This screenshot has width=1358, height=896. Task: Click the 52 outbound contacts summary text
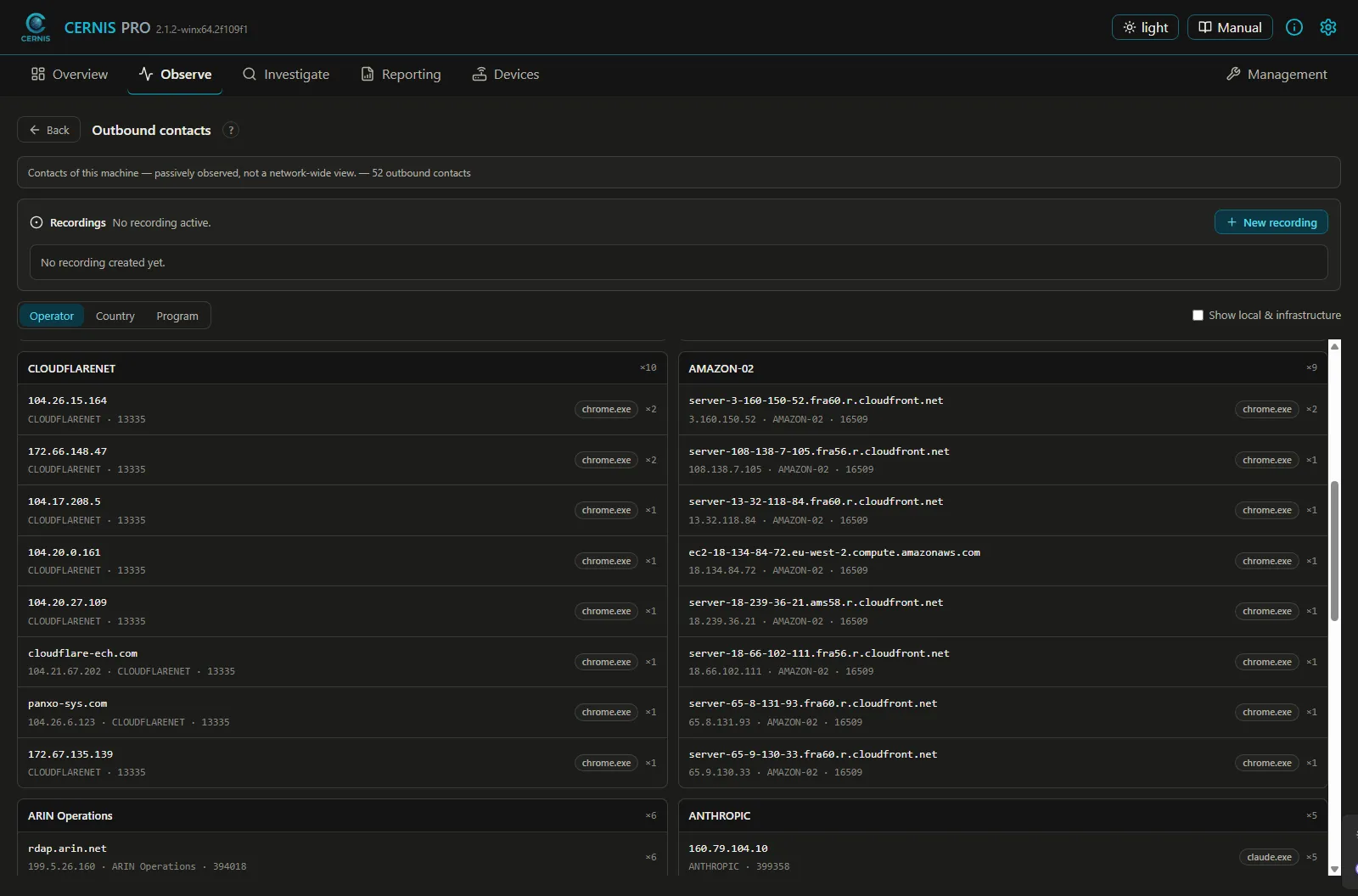421,173
